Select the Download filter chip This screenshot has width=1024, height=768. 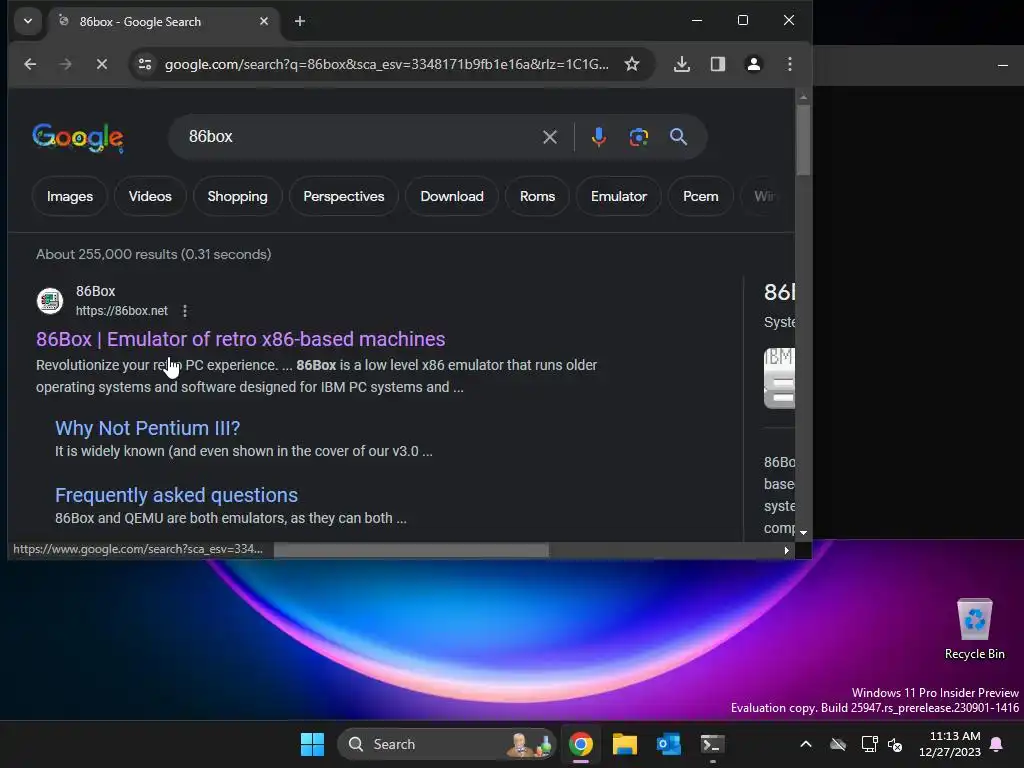click(x=452, y=196)
